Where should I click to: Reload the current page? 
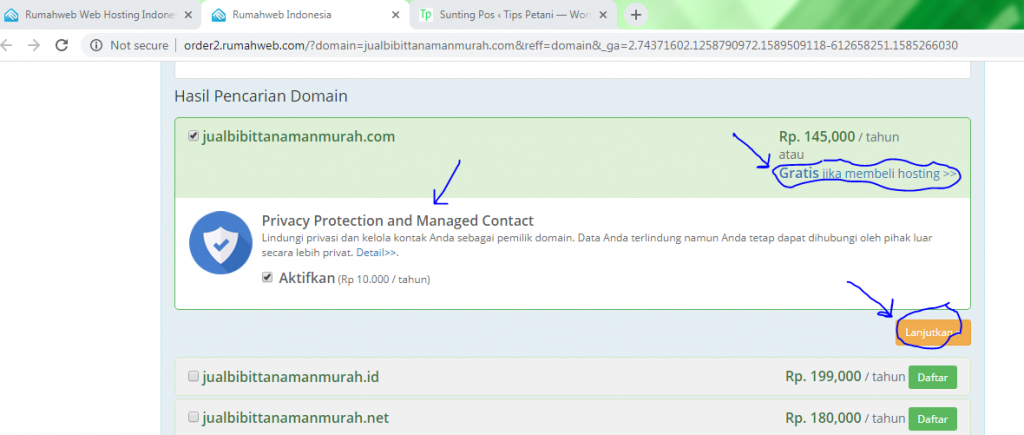(62, 45)
